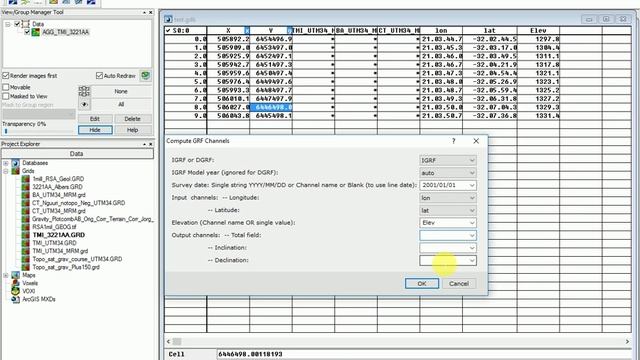Click the group selection icon beside None
640x360 pixels.
(x=84, y=91)
